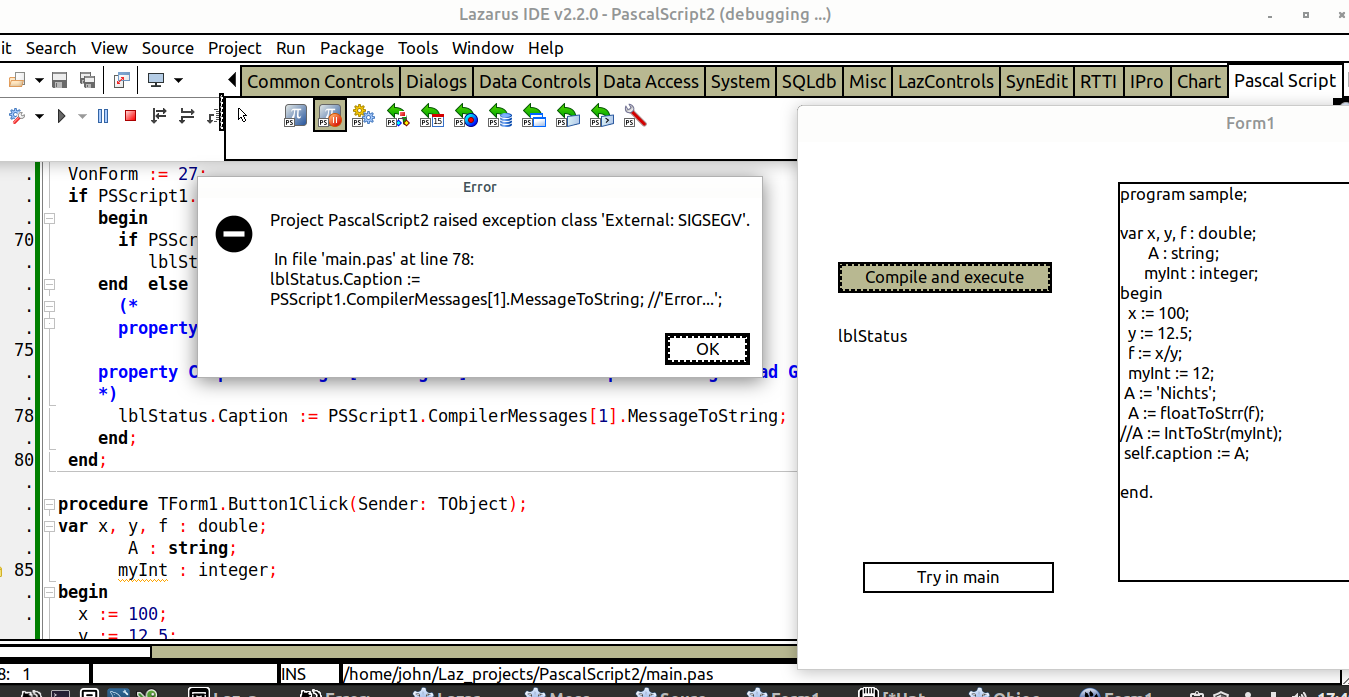Click OK in the Error dialog
1349x697 pixels.
pyautogui.click(x=707, y=349)
